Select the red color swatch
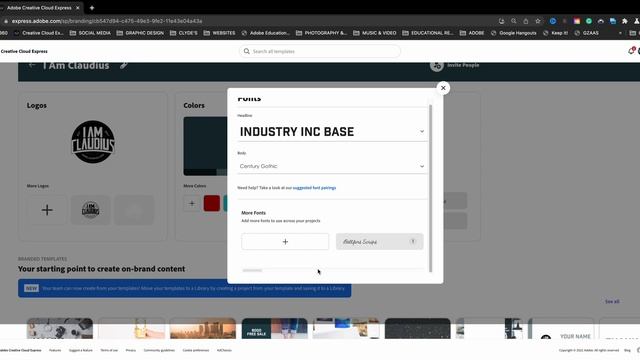The width and height of the screenshot is (640, 360). pos(211,203)
